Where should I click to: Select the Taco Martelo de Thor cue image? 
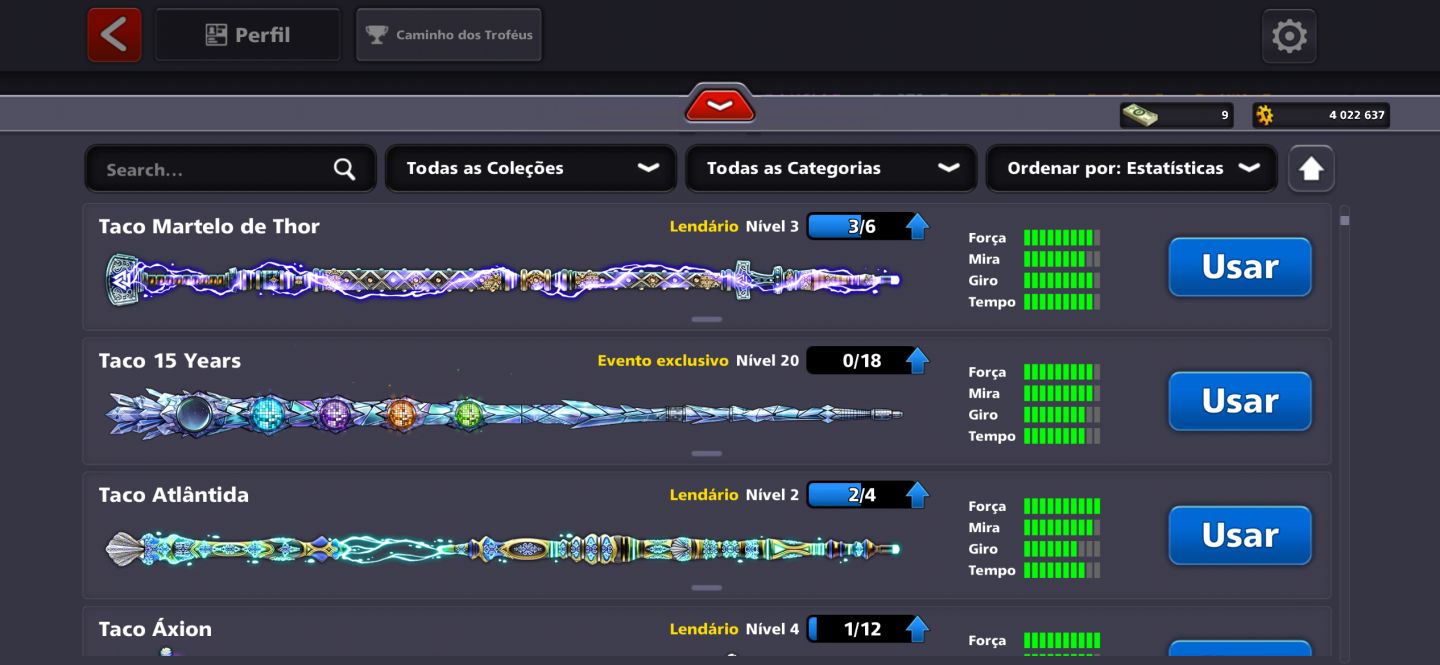pos(503,280)
